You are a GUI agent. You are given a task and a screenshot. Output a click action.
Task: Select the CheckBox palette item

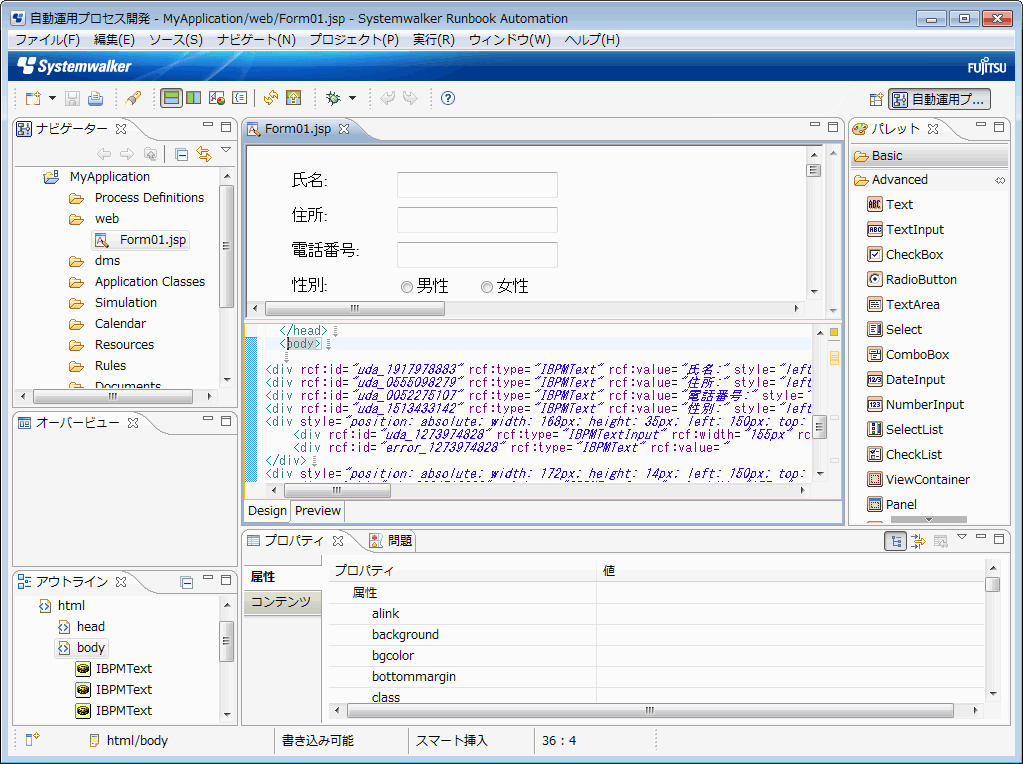[904, 254]
